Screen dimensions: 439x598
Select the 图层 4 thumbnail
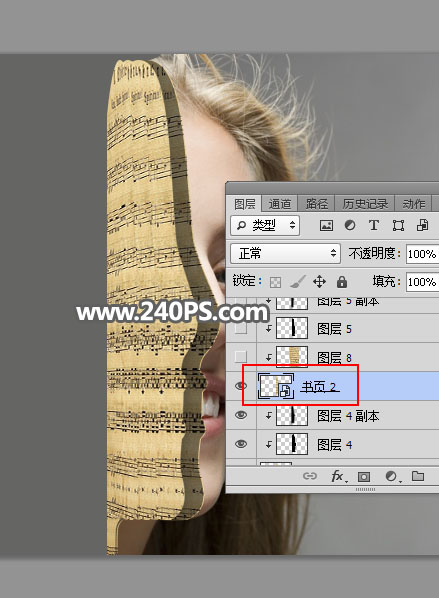point(292,444)
